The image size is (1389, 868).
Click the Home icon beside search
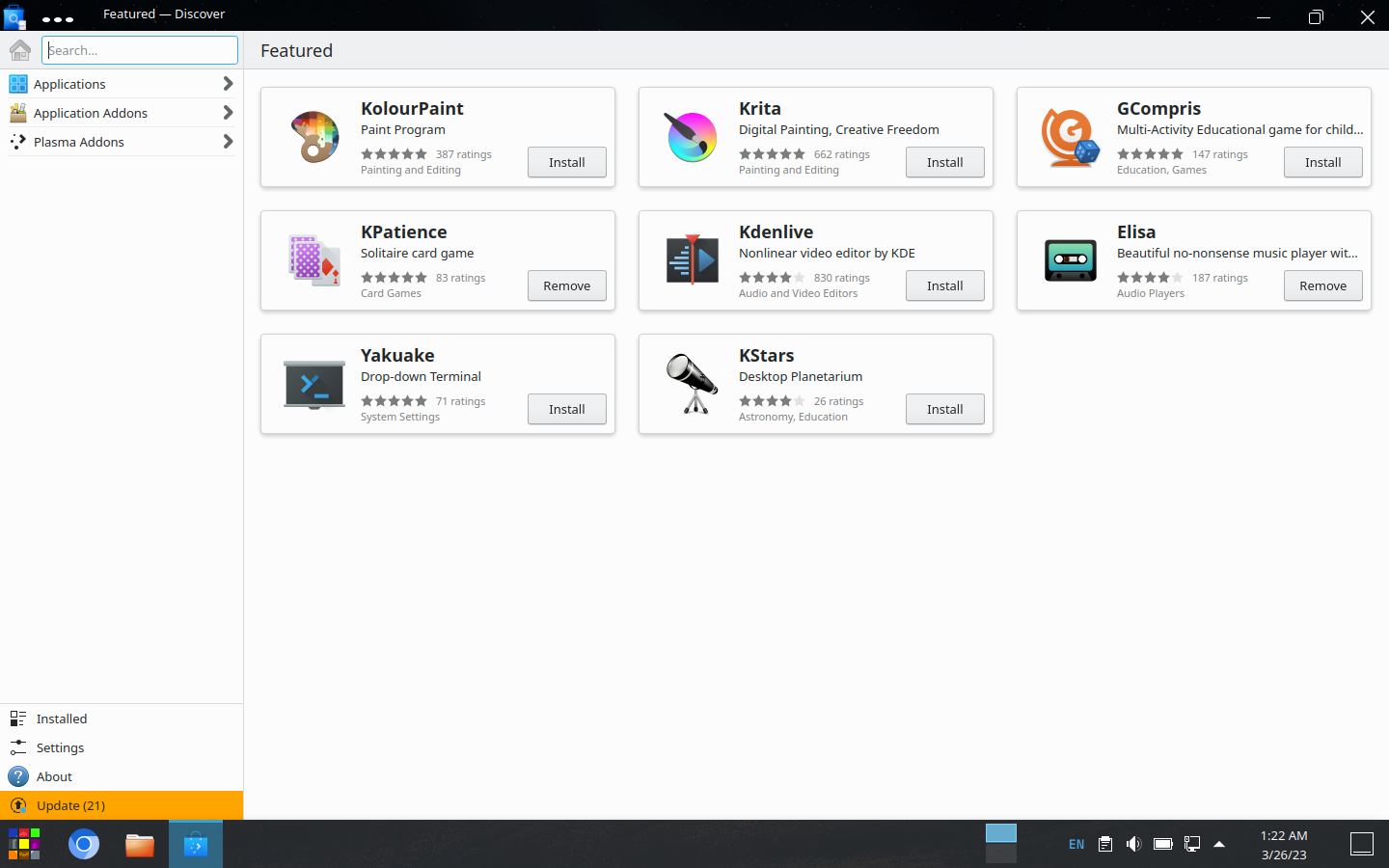20,50
